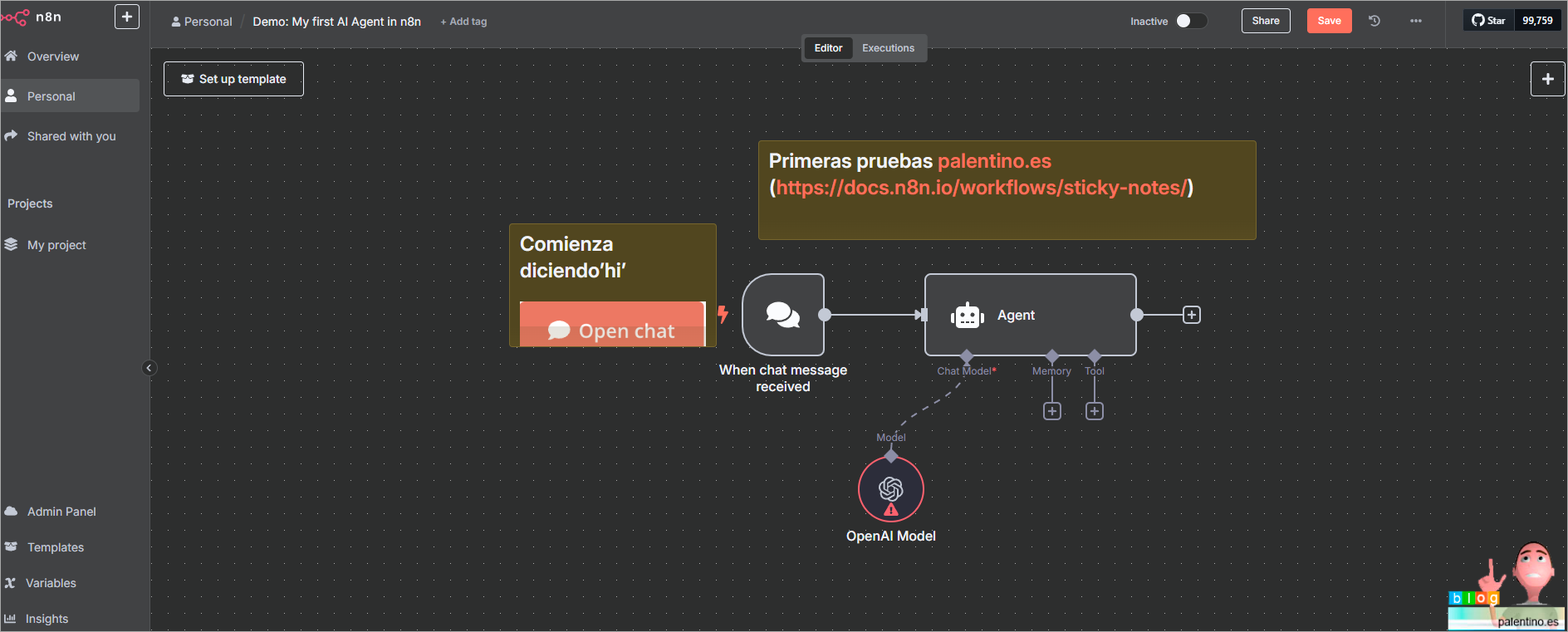1568x632 pixels.
Task: Add a Tool sub-node
Action: click(x=1095, y=411)
